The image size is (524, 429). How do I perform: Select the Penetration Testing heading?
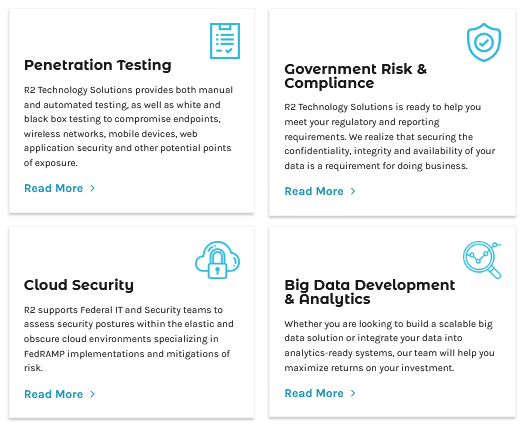coord(98,65)
